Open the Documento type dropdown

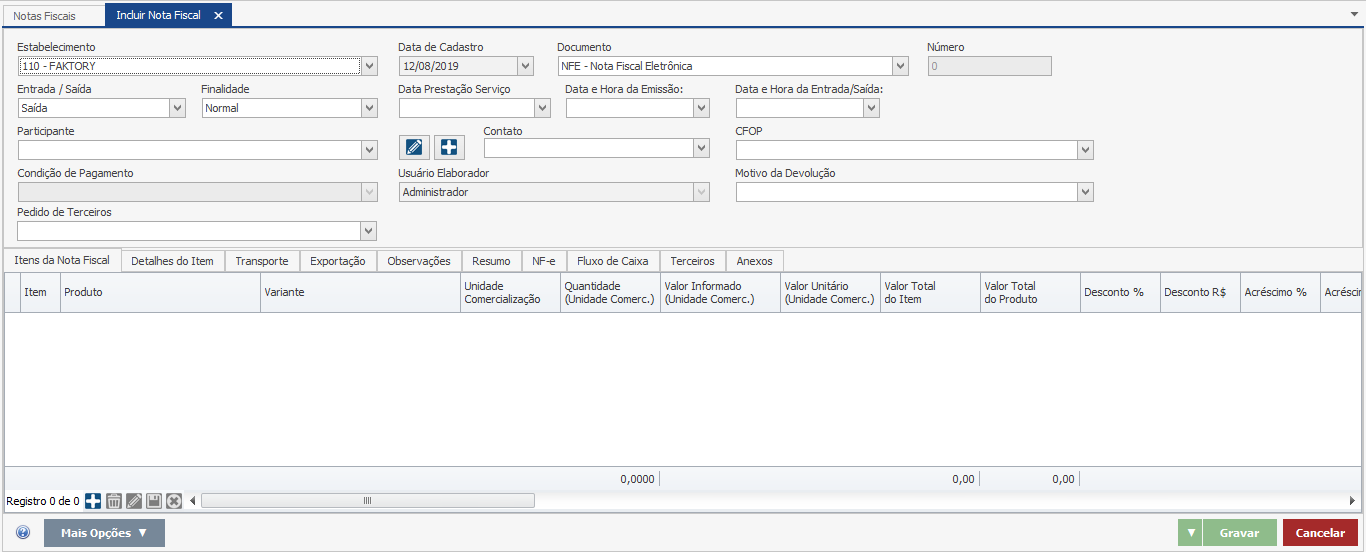point(900,66)
